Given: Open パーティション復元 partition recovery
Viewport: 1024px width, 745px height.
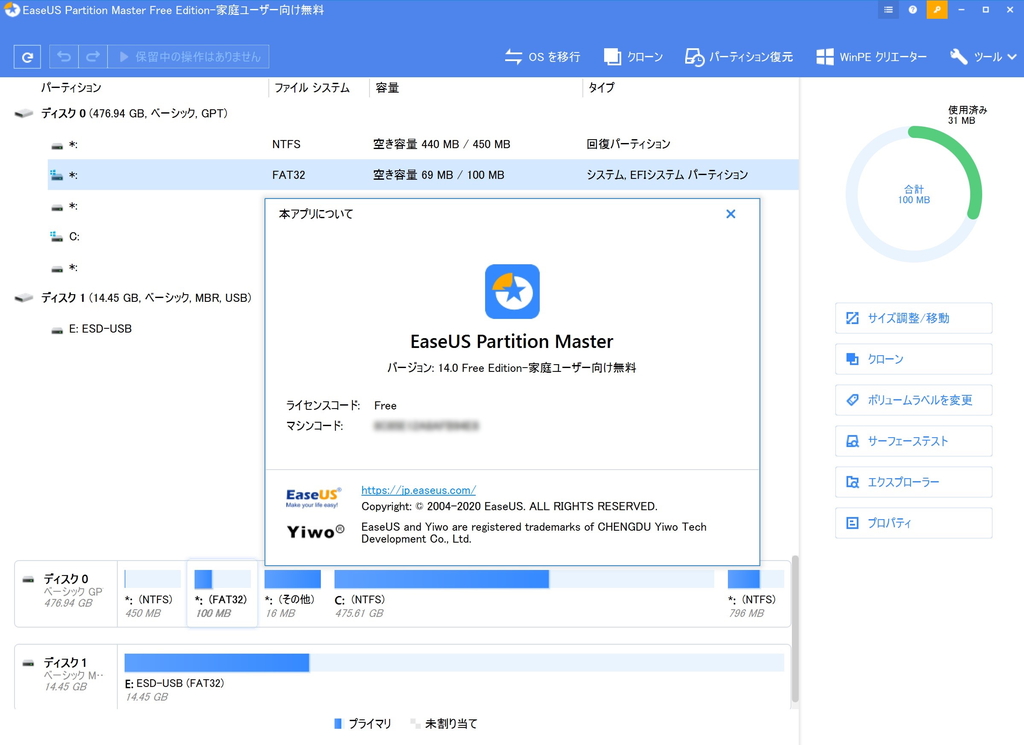Looking at the screenshot, I should (738, 57).
